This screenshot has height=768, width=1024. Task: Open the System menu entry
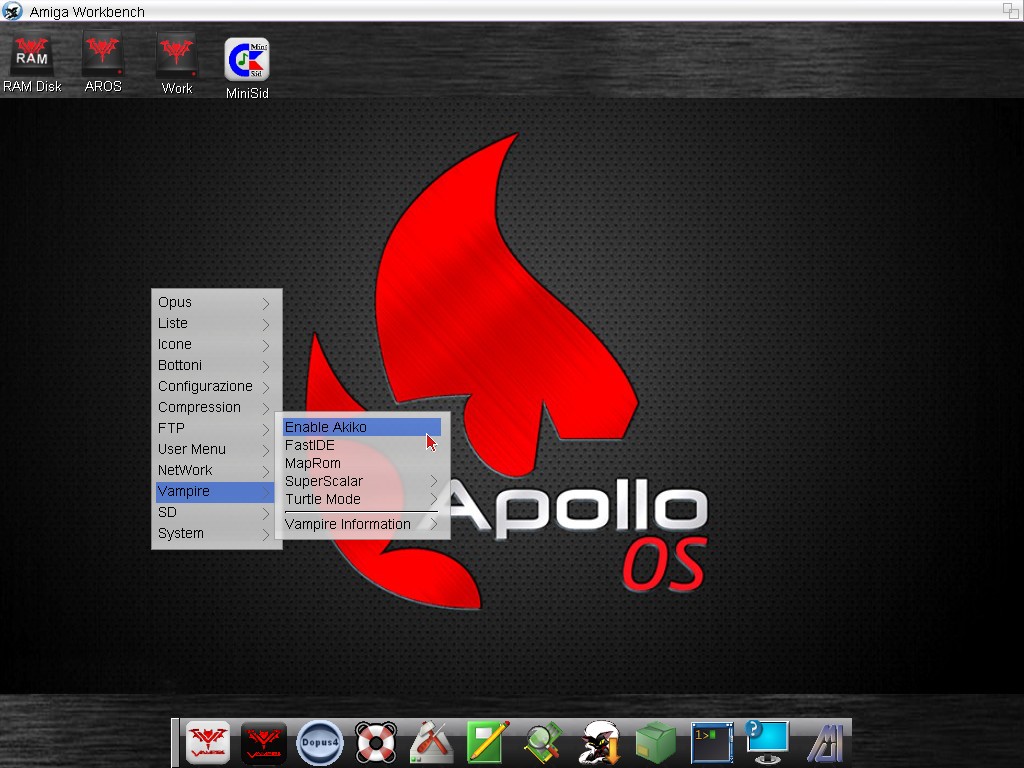click(215, 533)
